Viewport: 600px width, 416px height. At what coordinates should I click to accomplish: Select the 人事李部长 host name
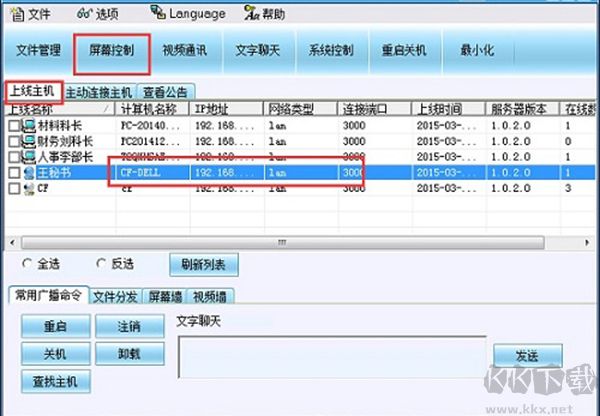coord(65,157)
